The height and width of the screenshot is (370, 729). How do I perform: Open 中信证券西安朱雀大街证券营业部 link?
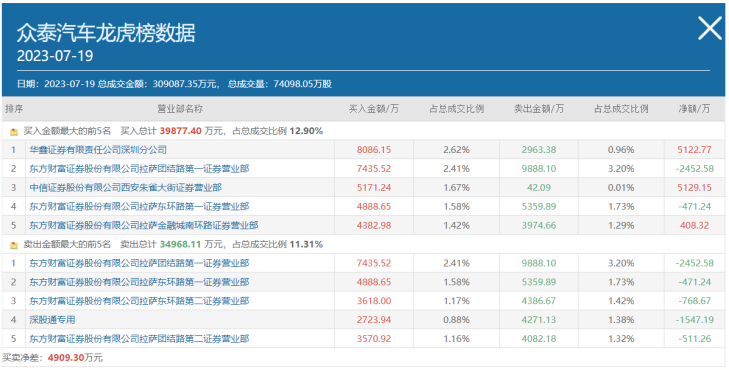point(126,188)
